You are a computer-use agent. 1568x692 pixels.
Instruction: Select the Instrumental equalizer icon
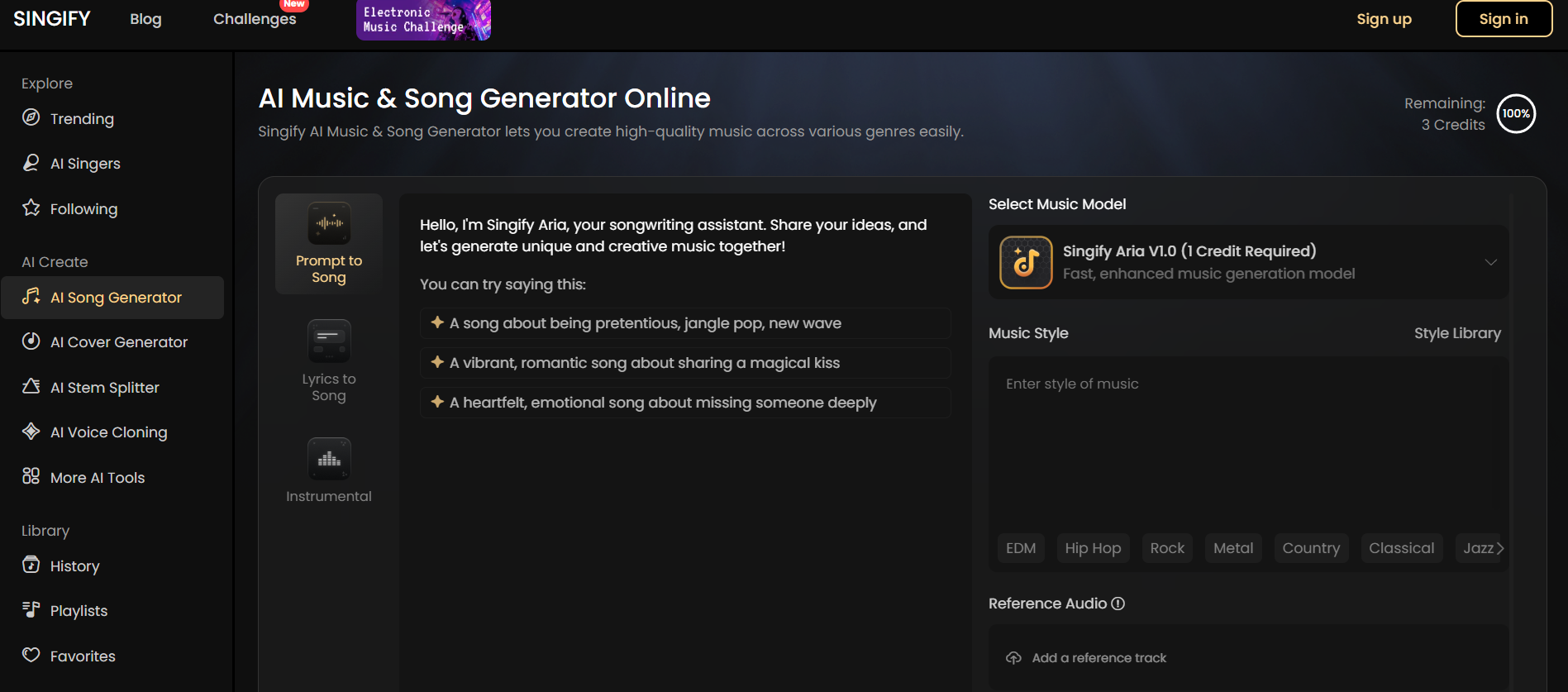pyautogui.click(x=329, y=459)
